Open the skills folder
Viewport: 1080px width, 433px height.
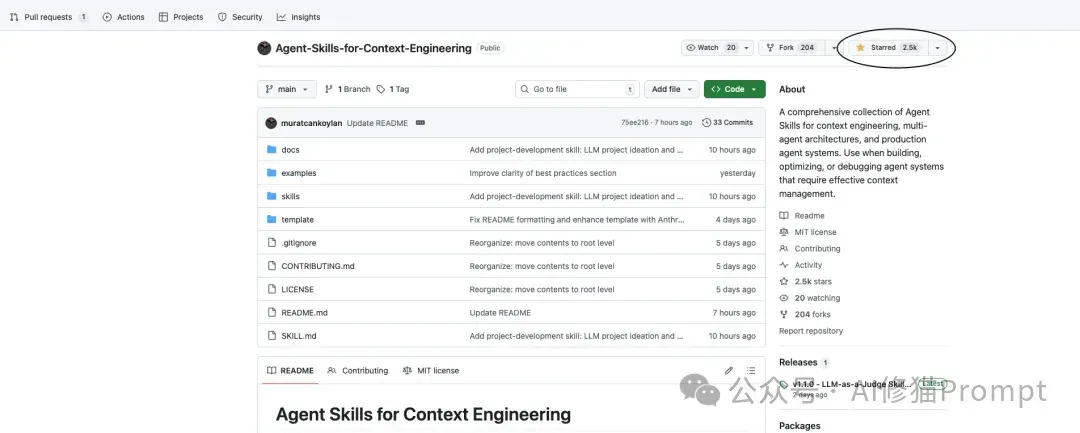(291, 196)
